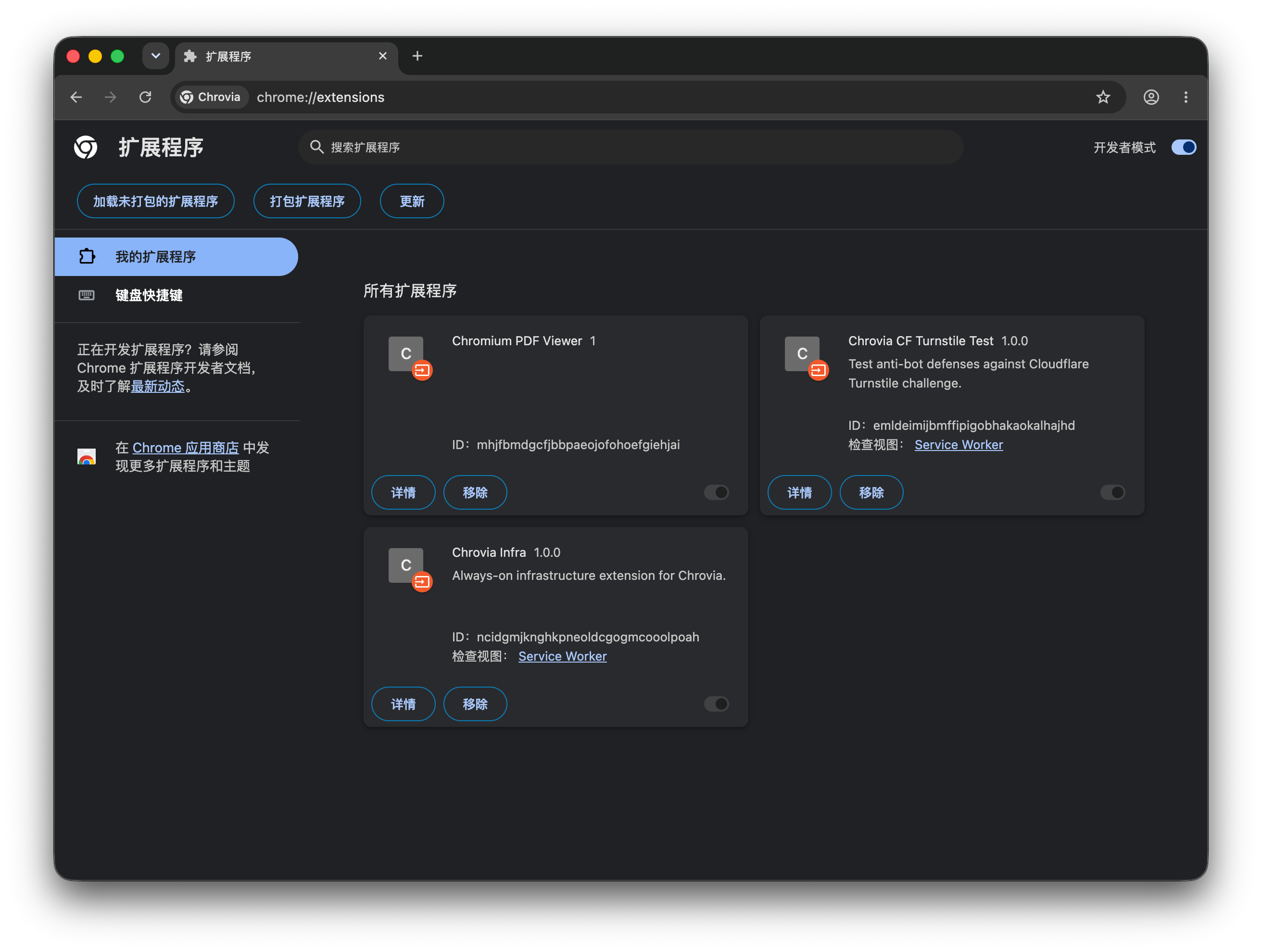Click the Chrome Web Store rainbow icon
The height and width of the screenshot is (952, 1262).
(x=87, y=456)
